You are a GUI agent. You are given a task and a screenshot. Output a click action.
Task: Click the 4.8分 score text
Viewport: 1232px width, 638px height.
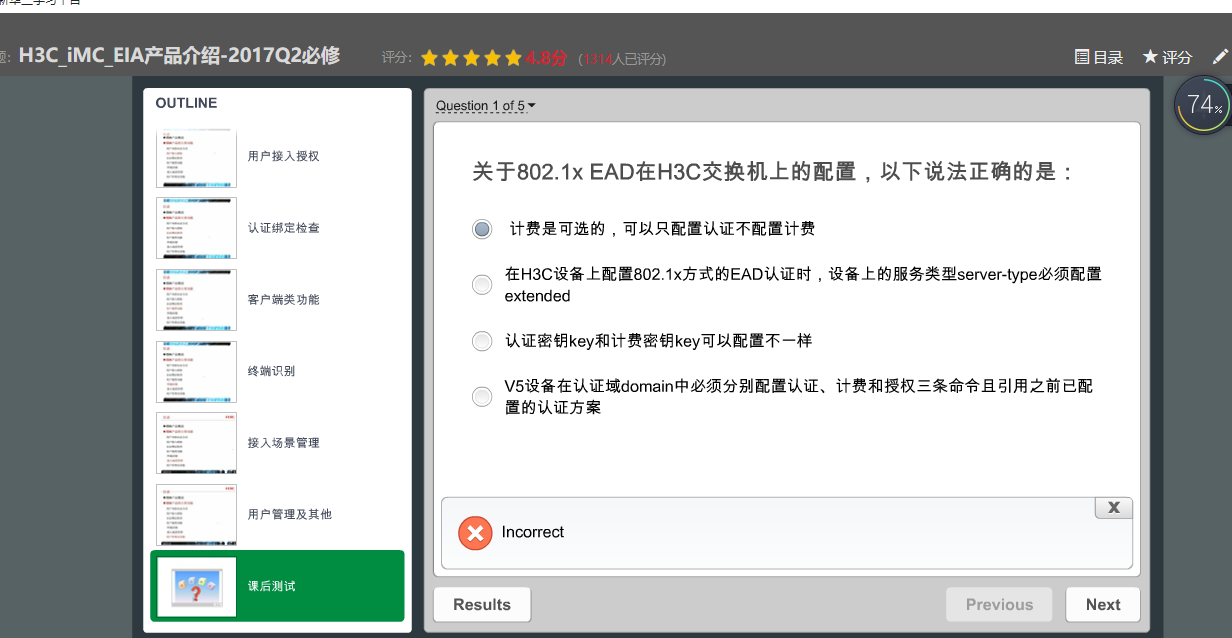(546, 58)
